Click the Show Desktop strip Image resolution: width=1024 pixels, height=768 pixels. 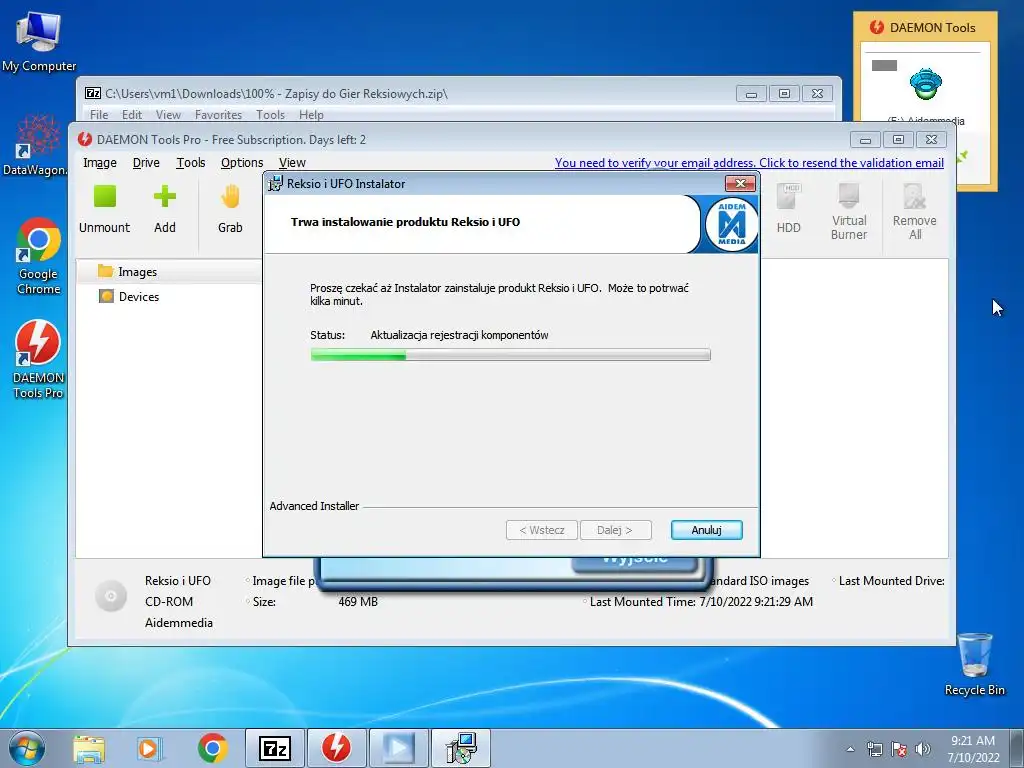tap(1017, 749)
